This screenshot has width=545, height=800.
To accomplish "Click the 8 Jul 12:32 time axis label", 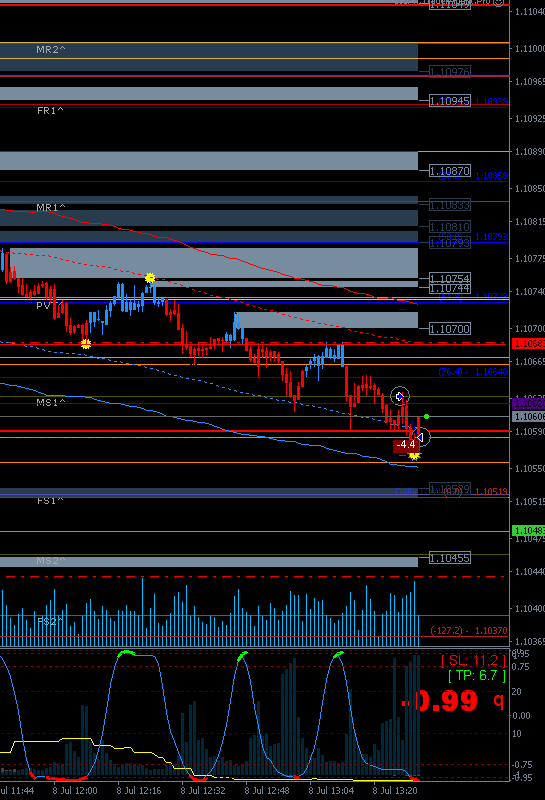I will (203, 791).
